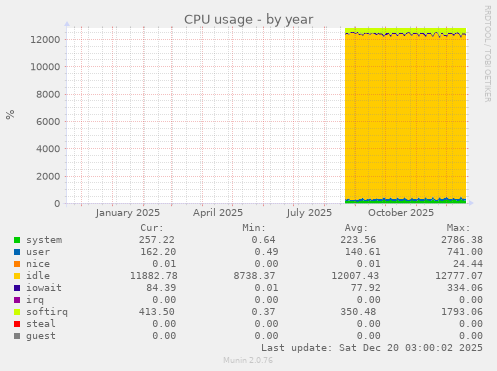Click the 'January 2025' axis label
Image resolution: width=497 pixels, height=371 pixels.
[x=128, y=213]
